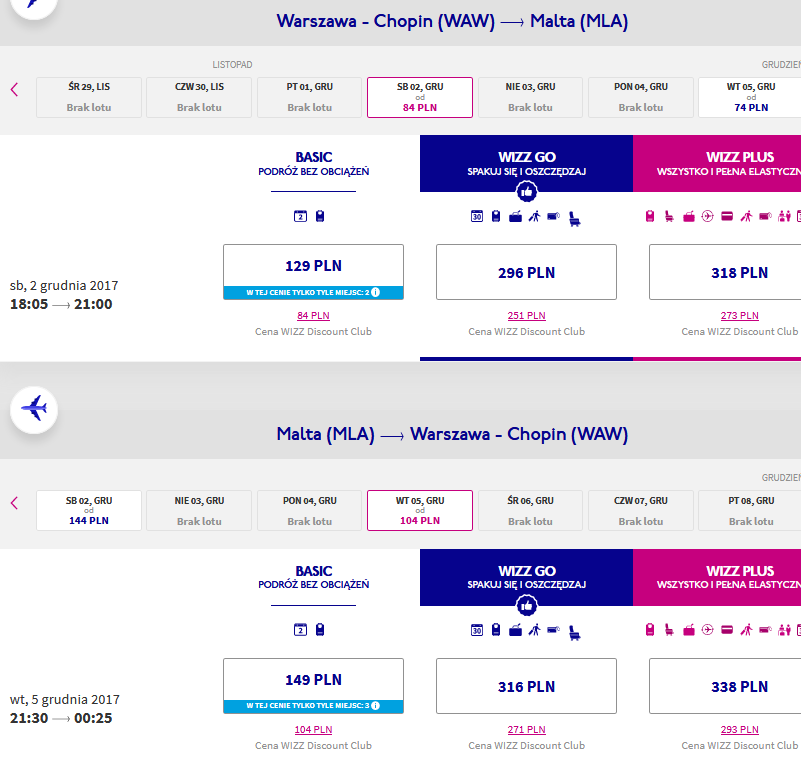This screenshot has width=801, height=757.
Task: Select return date ŚR 06, GRU
Action: 530,510
